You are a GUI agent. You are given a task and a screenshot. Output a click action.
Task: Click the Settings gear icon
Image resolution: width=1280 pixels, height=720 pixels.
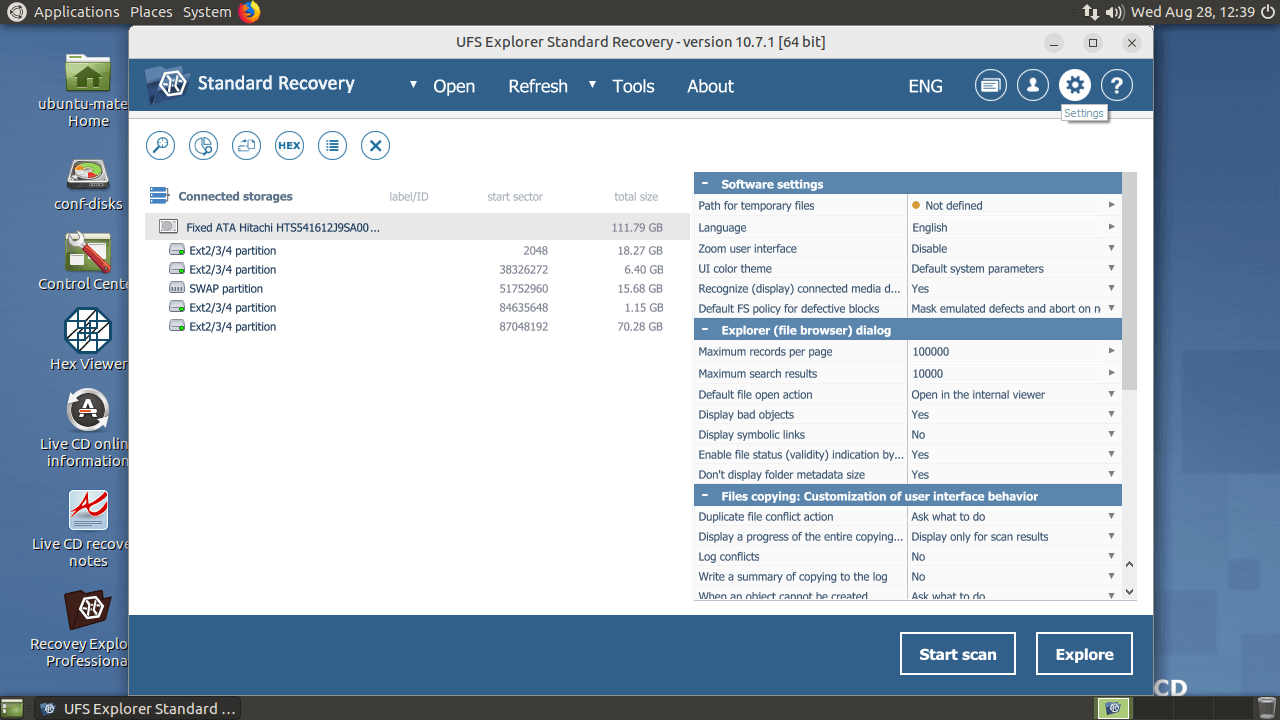tap(1075, 85)
